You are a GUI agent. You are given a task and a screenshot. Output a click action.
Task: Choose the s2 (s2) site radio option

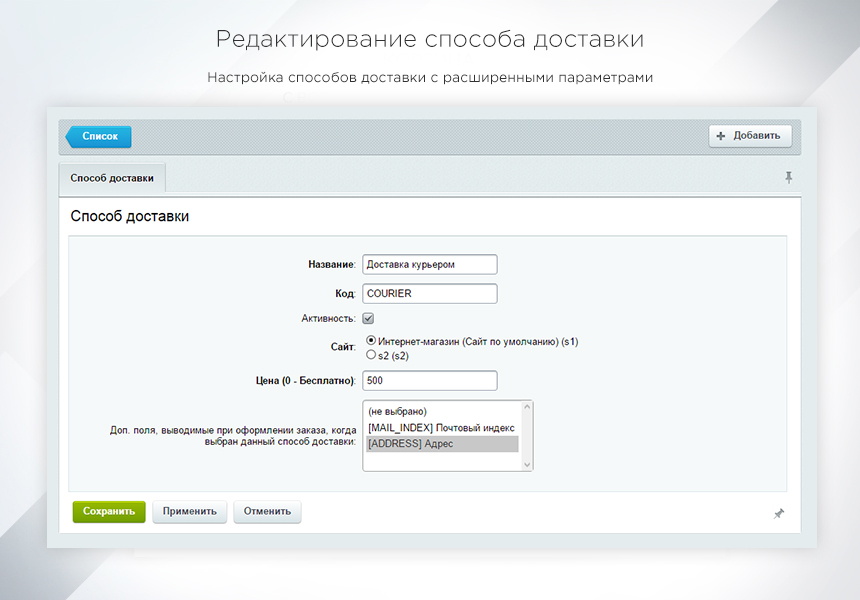[x=371, y=355]
